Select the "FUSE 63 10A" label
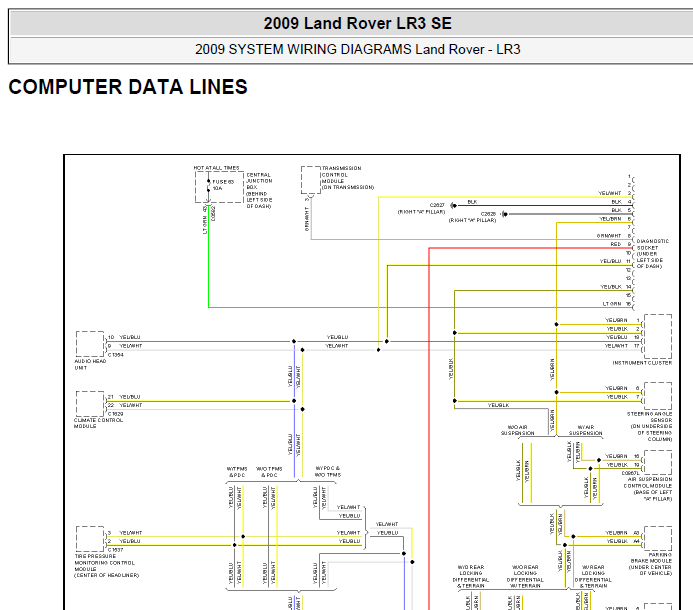 click(x=223, y=185)
